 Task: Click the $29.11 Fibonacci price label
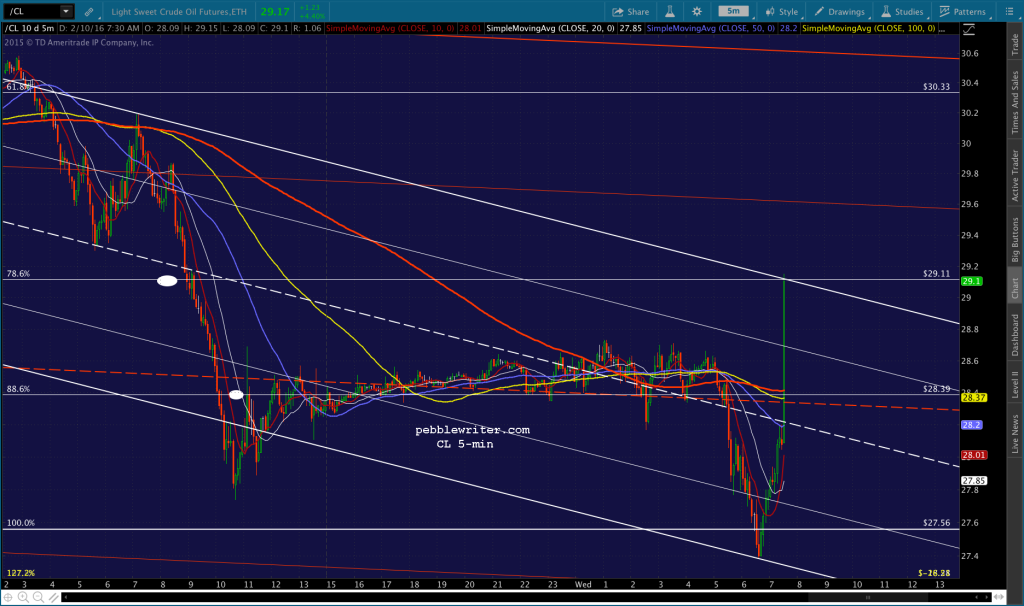936,274
